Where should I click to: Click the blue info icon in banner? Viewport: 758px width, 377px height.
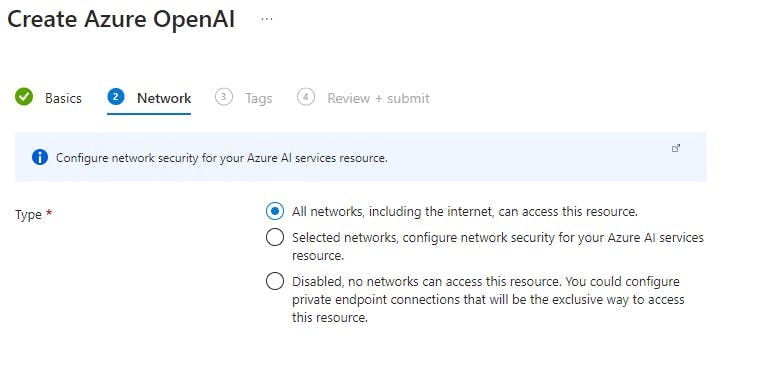[x=40, y=157]
